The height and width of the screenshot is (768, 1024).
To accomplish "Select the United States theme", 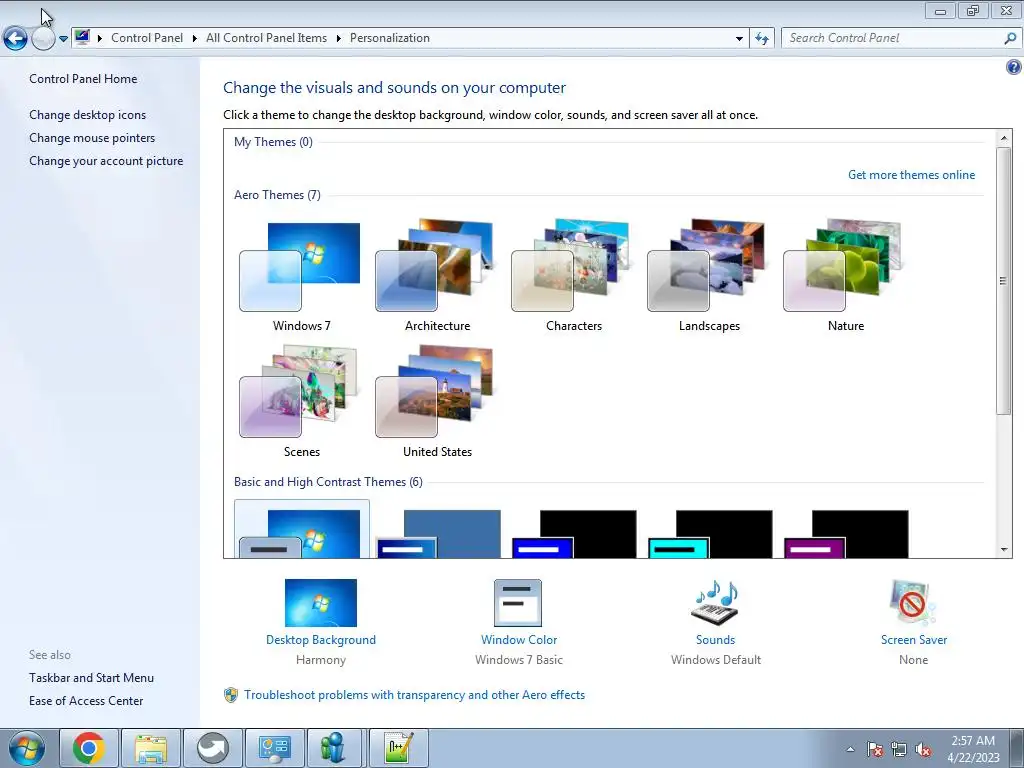I will [x=437, y=402].
